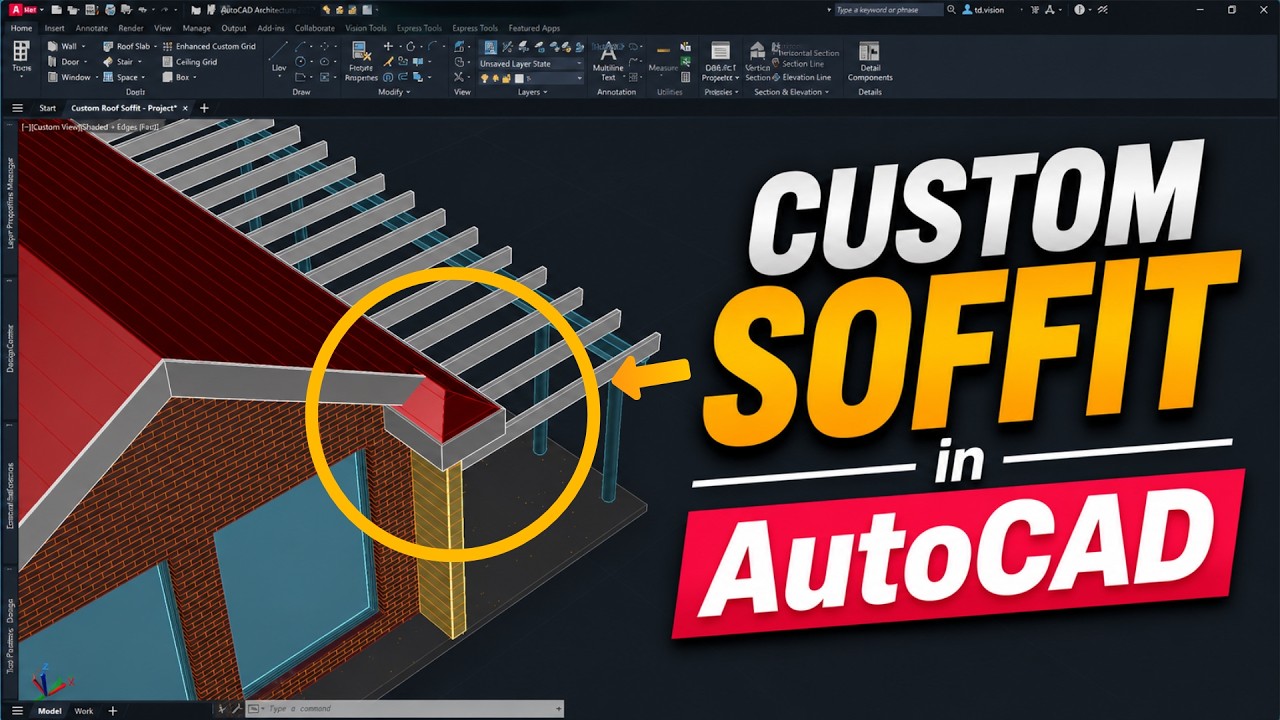The image size is (1280, 720).
Task: Select the Rotate tool in Modify panel
Action: 411,46
